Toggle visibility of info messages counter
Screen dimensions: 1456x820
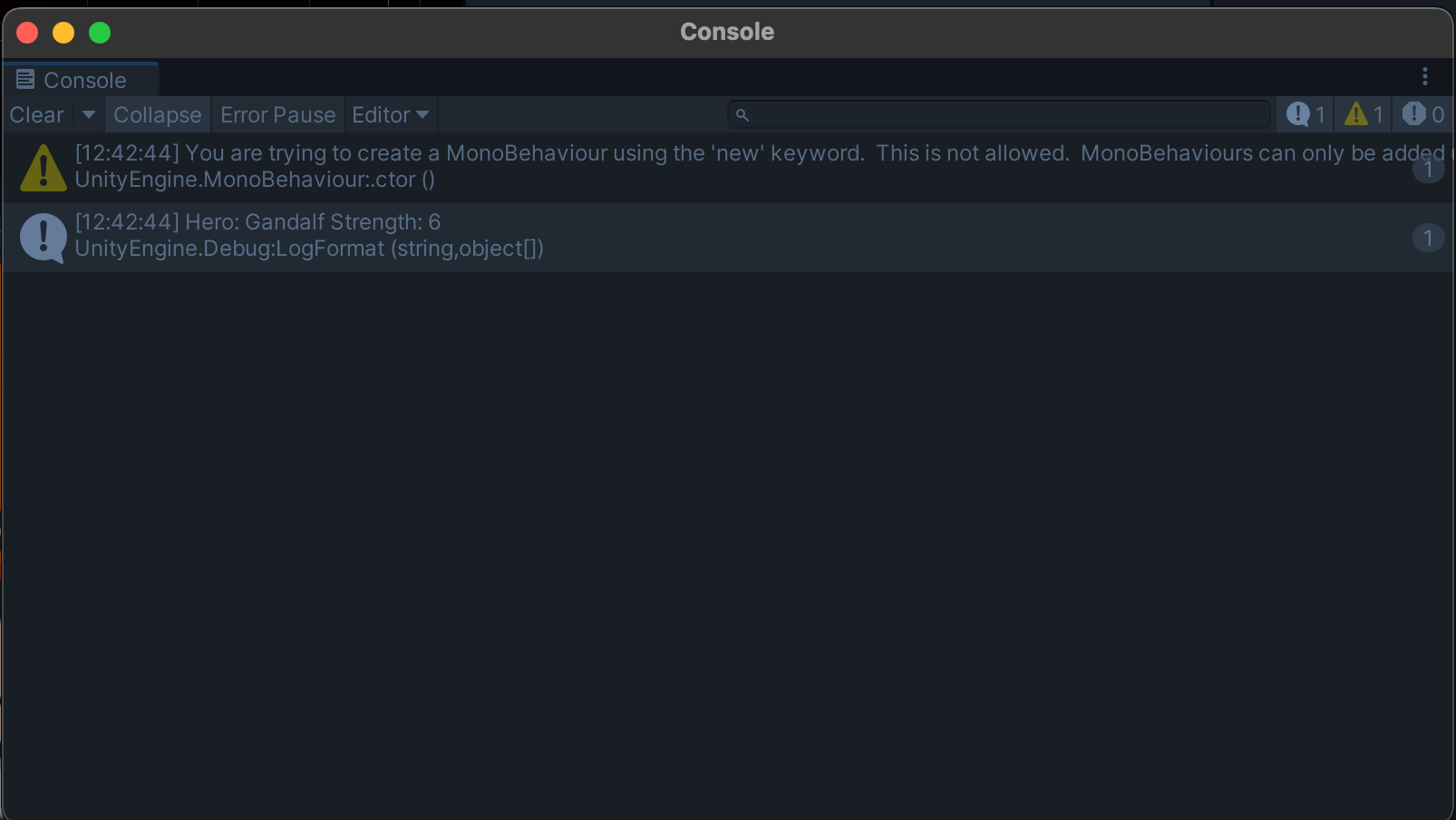point(1306,115)
